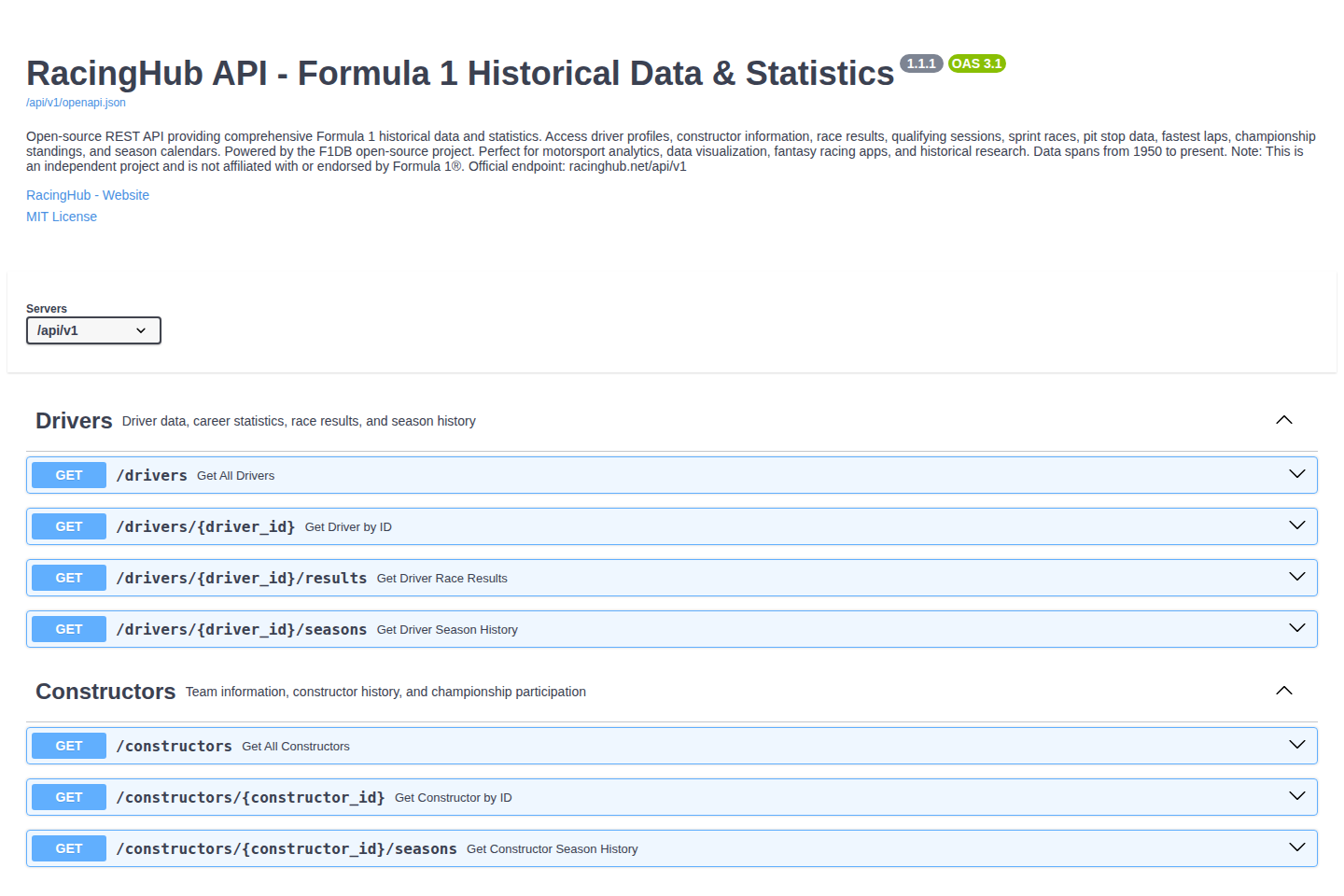Expand the Get All Drivers endpoint arrow
Screen dimensions: 1344x896
[x=1296, y=474]
